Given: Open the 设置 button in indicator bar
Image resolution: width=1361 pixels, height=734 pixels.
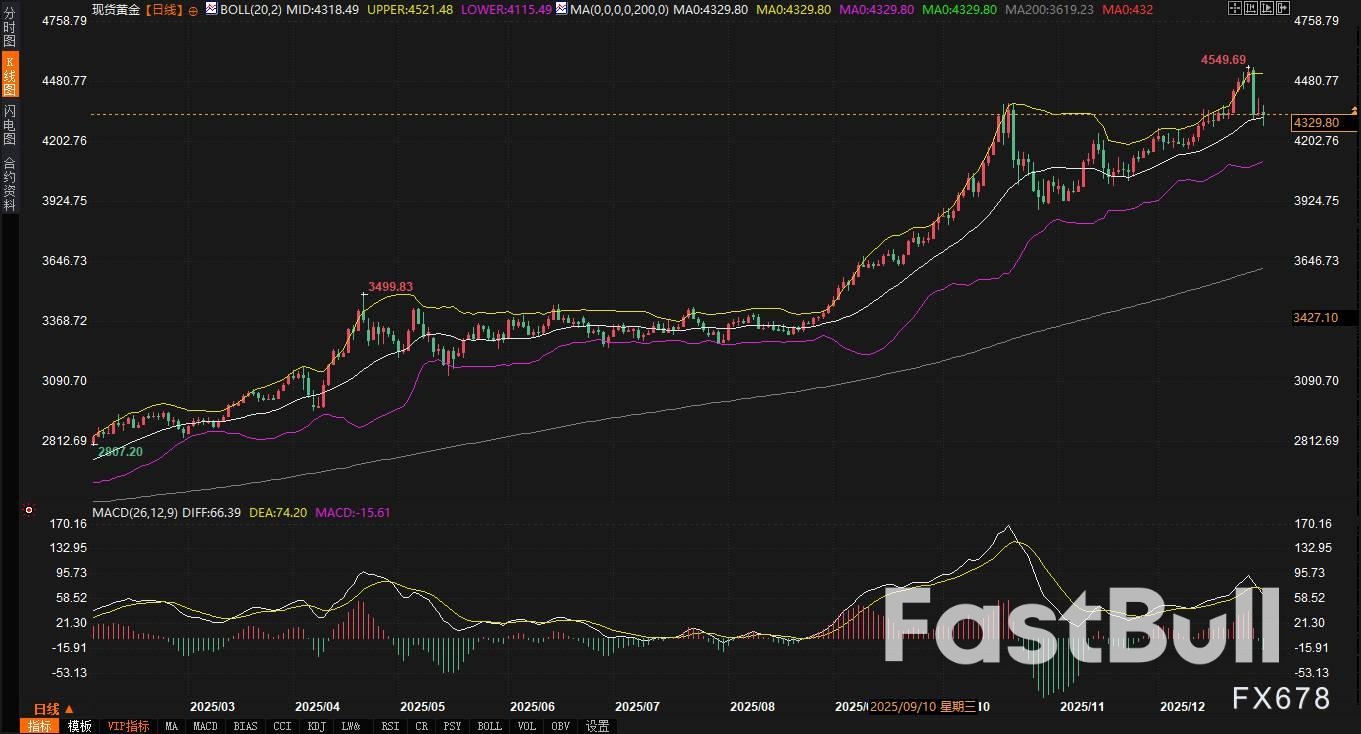Looking at the screenshot, I should [598, 726].
